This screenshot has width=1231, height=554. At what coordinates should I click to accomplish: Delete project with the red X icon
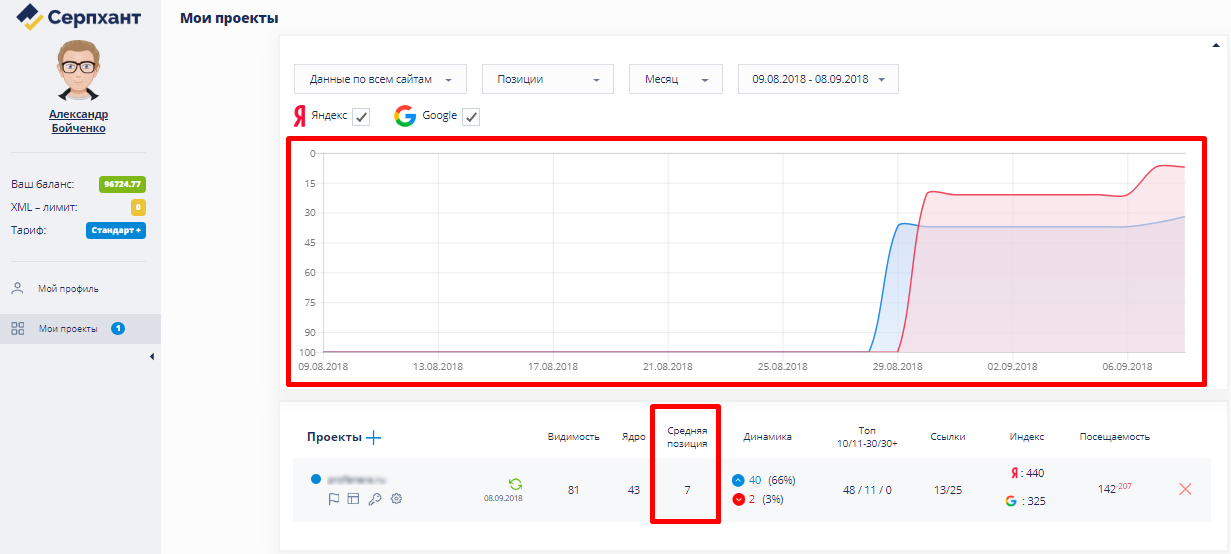point(1185,489)
